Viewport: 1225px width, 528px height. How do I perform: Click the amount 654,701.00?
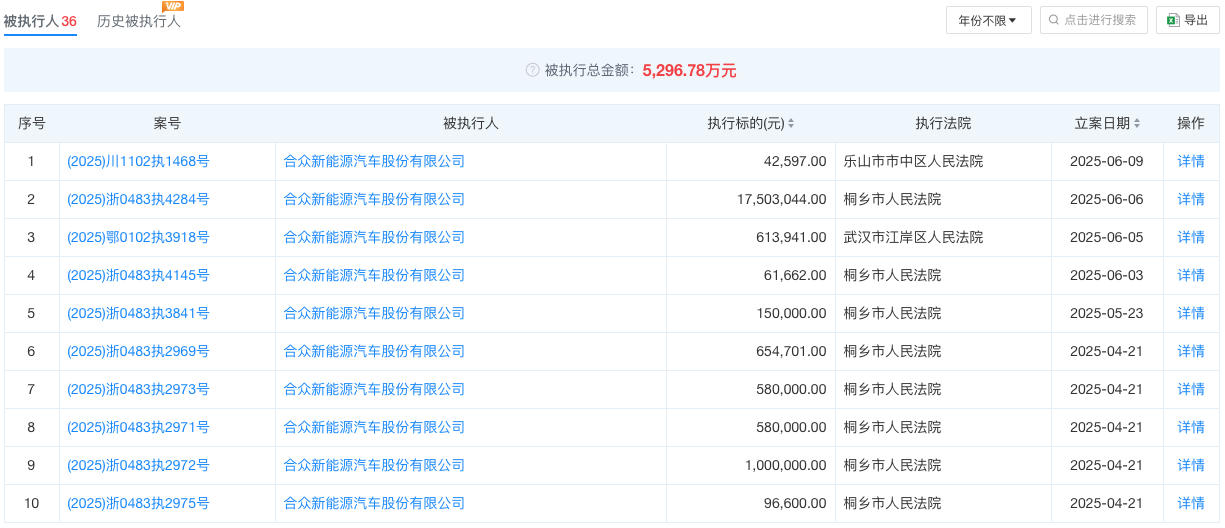(791, 351)
